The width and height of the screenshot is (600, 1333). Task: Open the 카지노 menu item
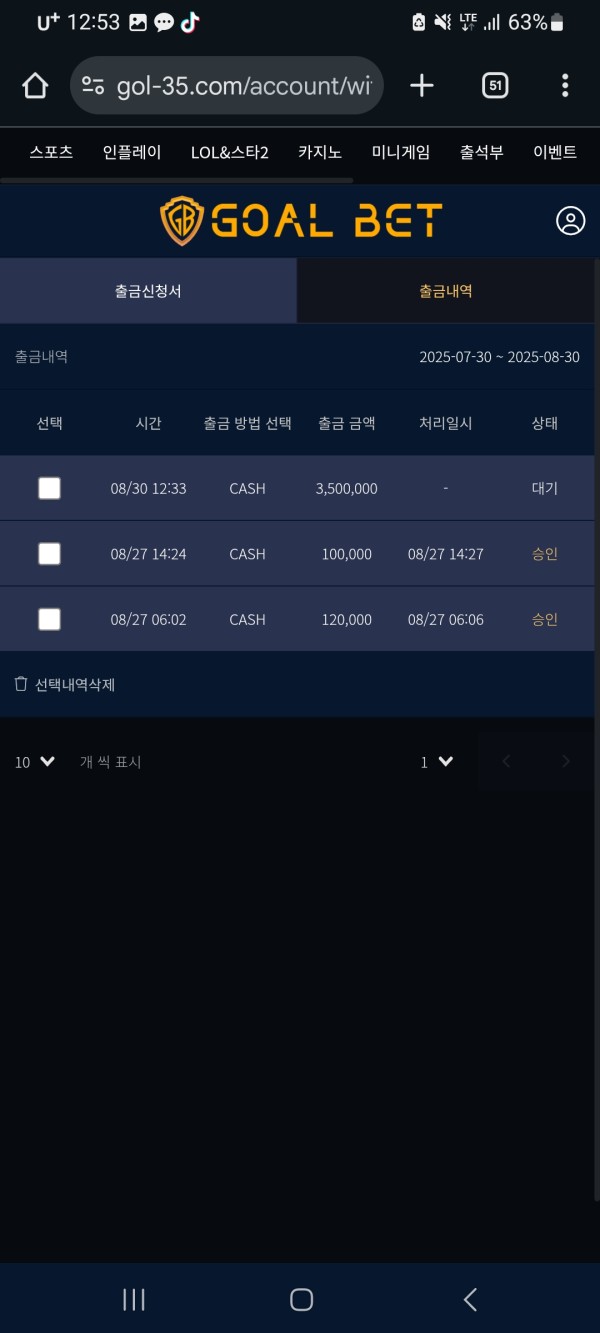click(x=319, y=152)
